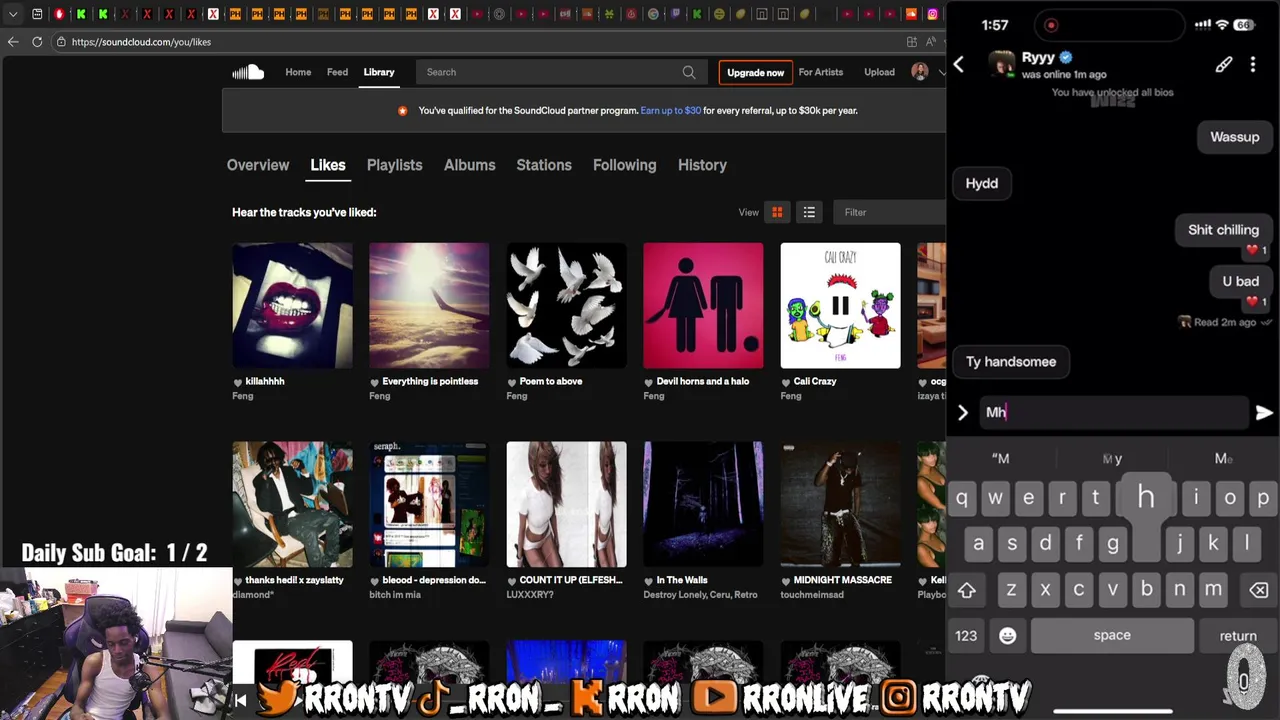Open the Library menu item

379,72
